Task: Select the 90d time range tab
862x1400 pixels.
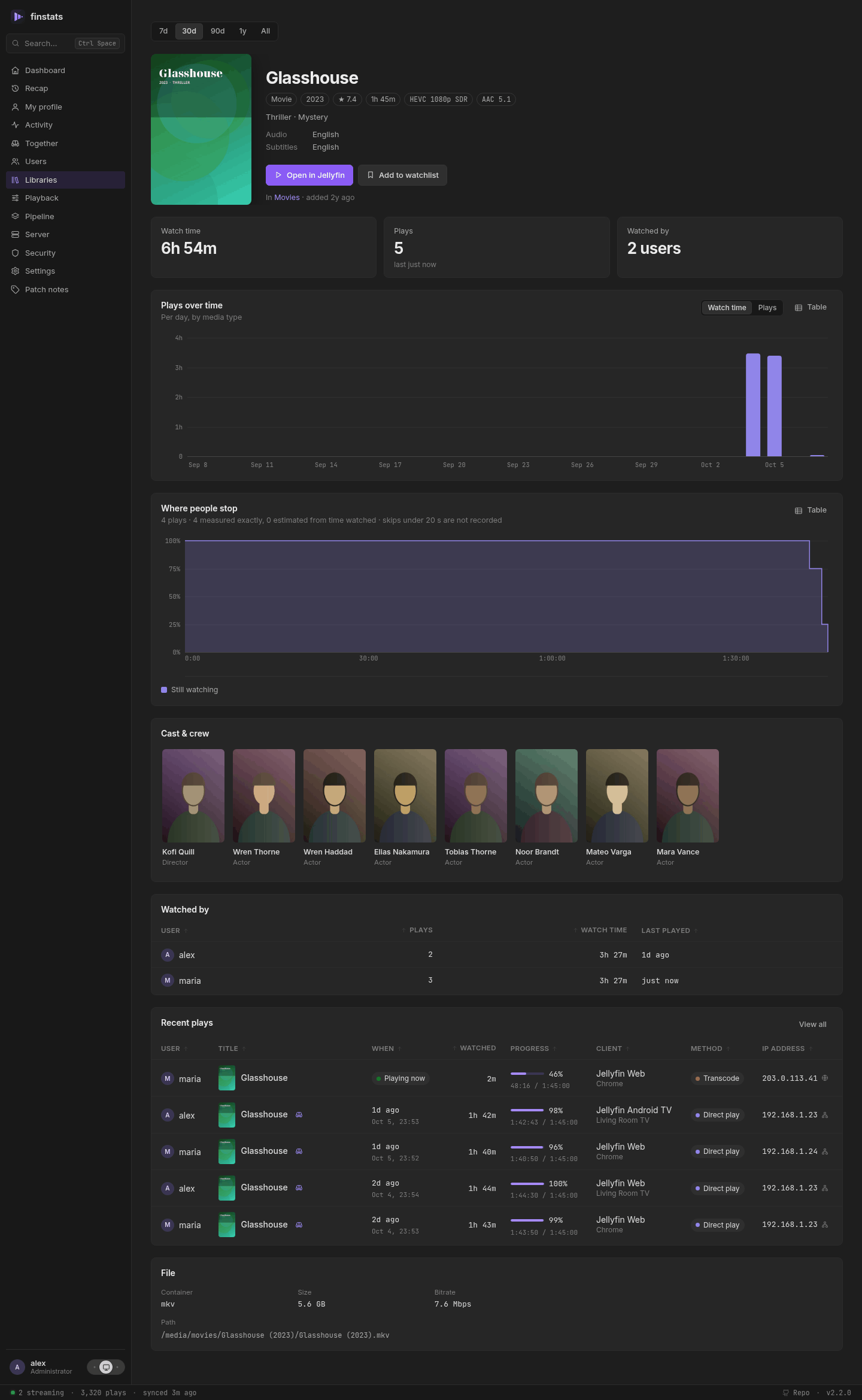Action: click(218, 31)
